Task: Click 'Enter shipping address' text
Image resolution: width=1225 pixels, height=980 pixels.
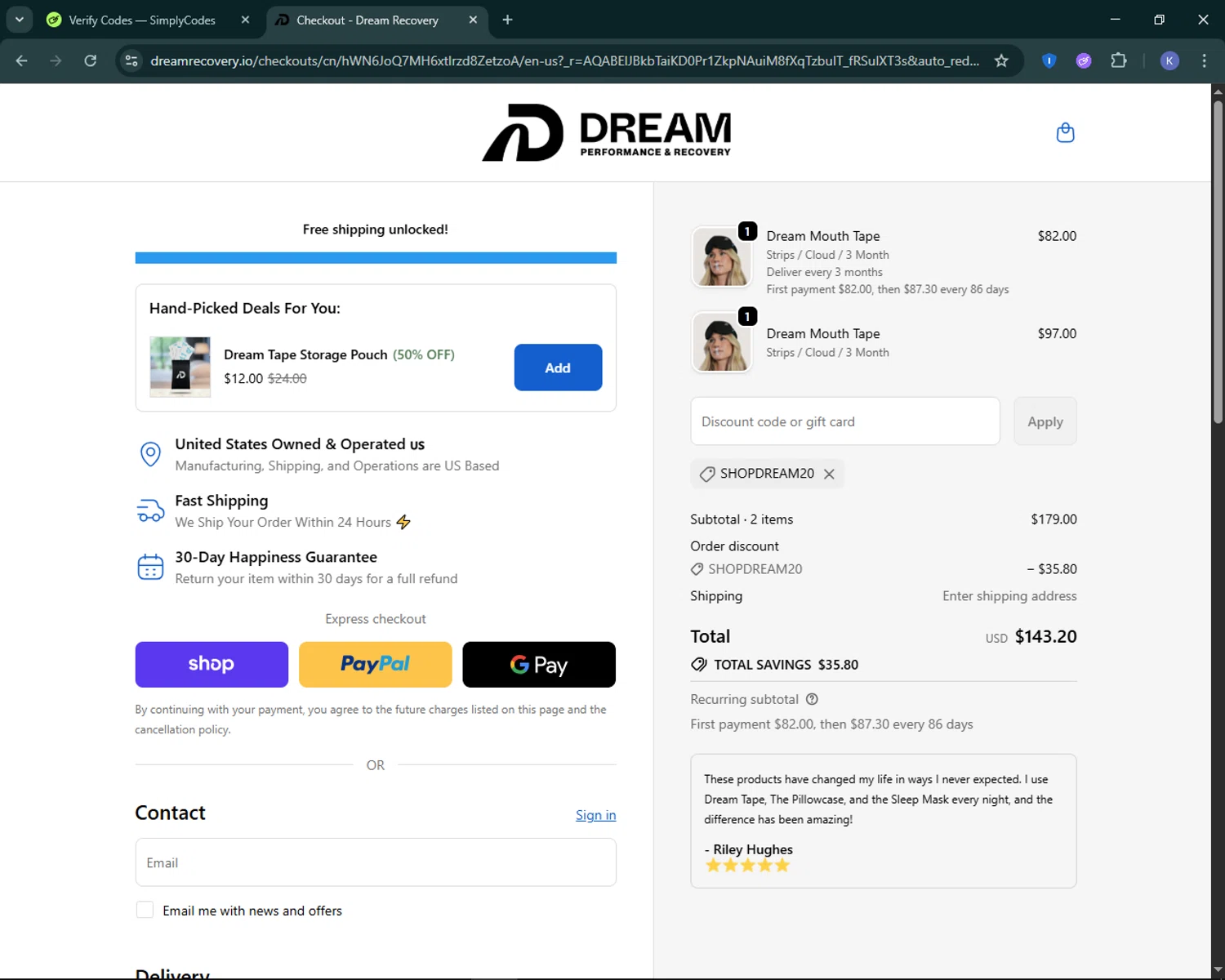Action: point(1009,596)
